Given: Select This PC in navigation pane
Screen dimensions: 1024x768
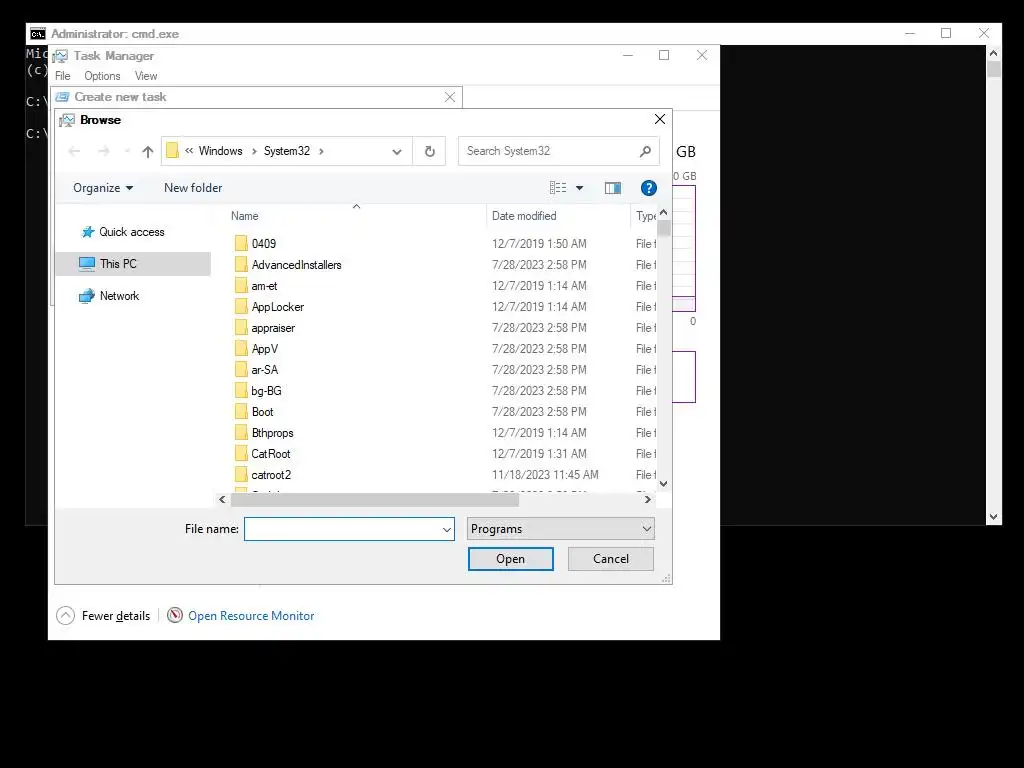Looking at the screenshot, I should [133, 264].
